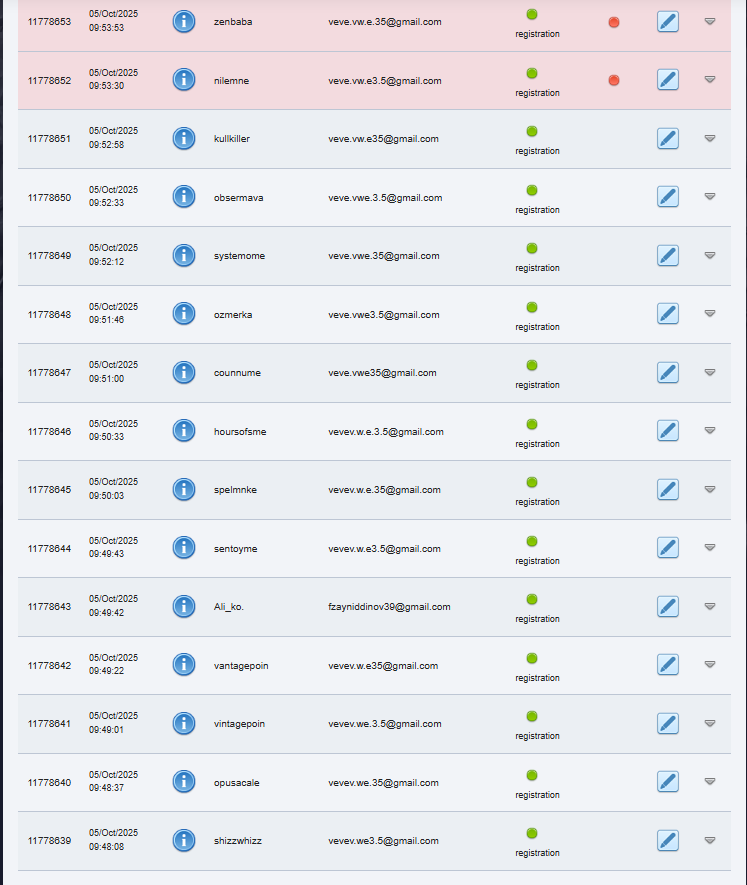Screen dimensions: 747x885
Task: Edit user hoursofsme entry
Action: (668, 431)
